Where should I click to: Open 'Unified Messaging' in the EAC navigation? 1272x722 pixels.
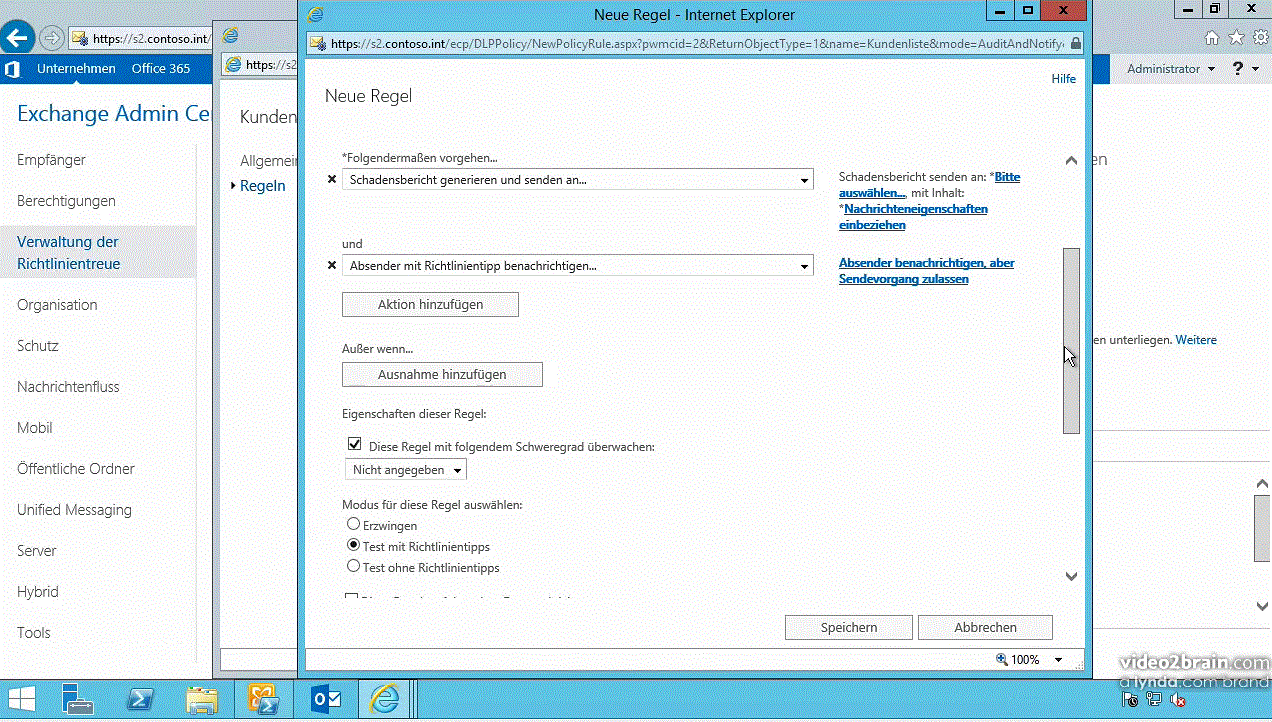point(74,510)
